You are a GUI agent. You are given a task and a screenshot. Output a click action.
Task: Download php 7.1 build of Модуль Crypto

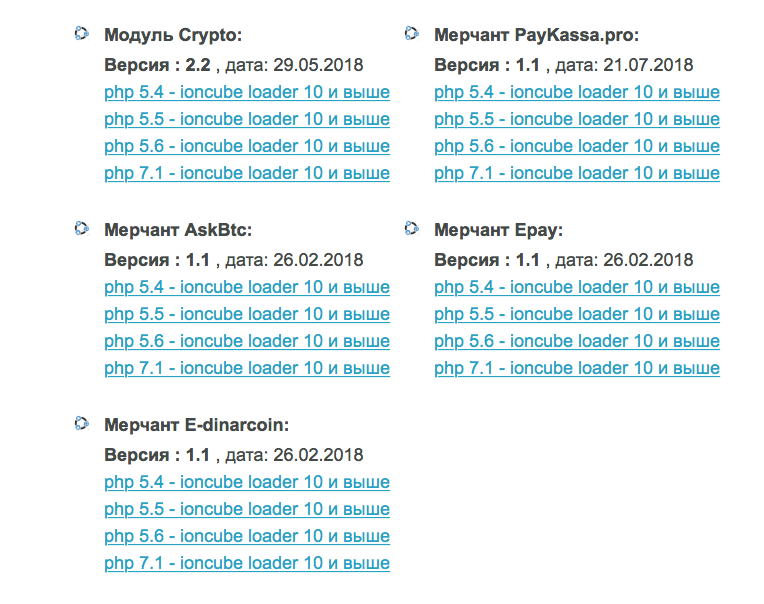[247, 173]
